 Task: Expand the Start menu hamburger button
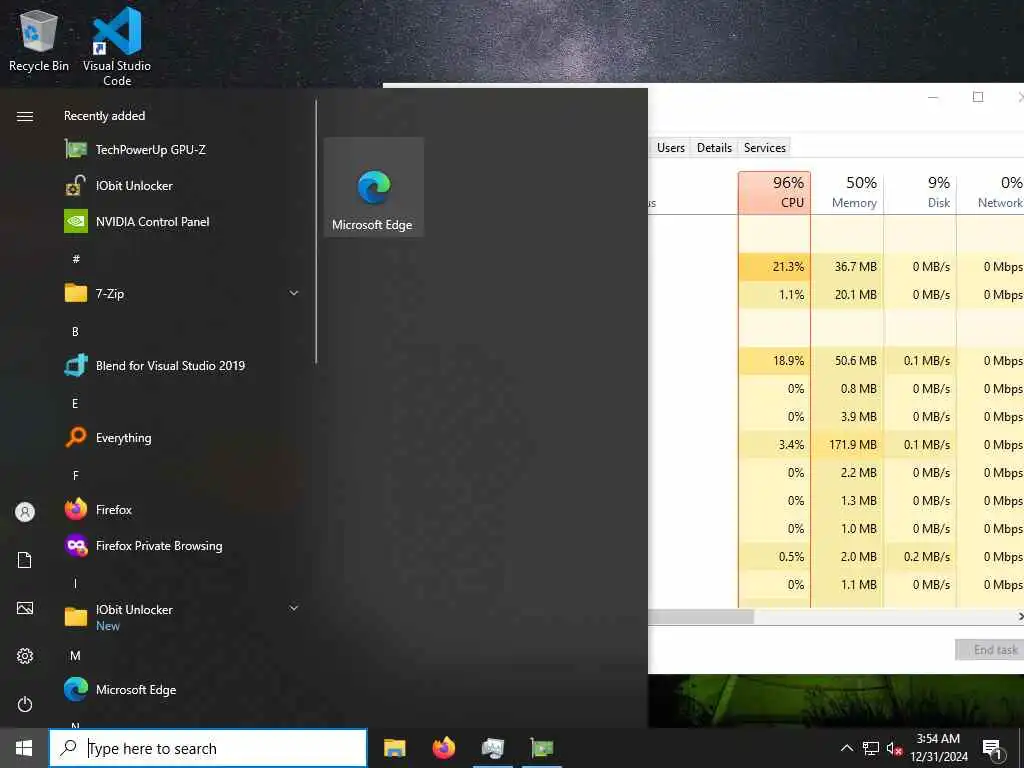pyautogui.click(x=25, y=116)
